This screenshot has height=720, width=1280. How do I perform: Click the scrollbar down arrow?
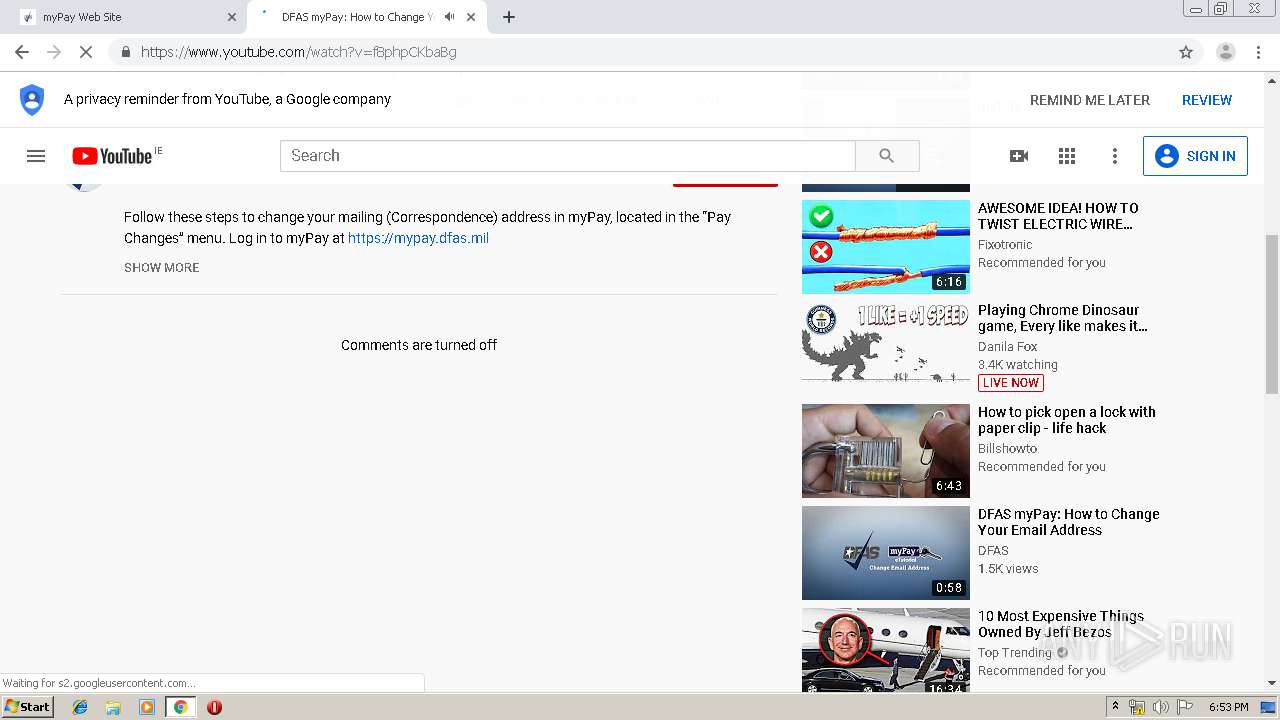[x=1272, y=683]
